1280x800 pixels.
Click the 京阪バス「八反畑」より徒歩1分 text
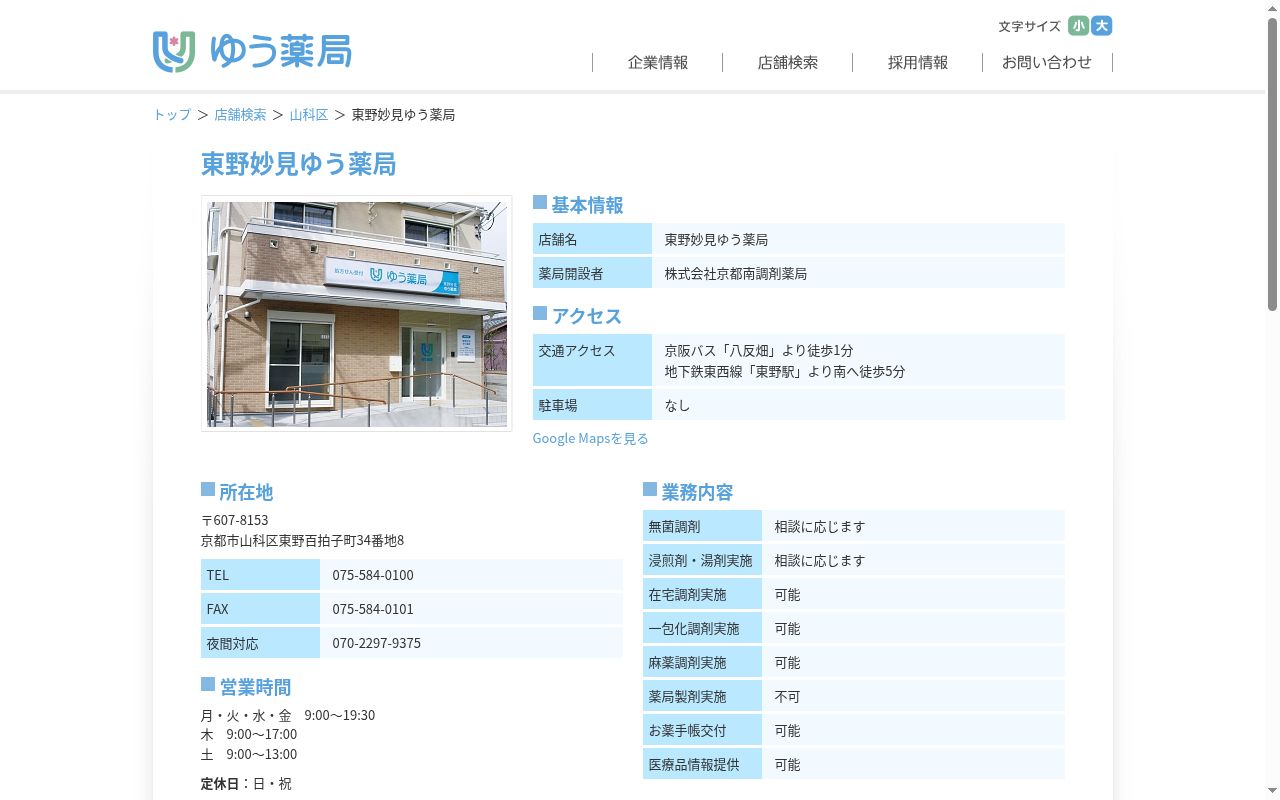759,351
